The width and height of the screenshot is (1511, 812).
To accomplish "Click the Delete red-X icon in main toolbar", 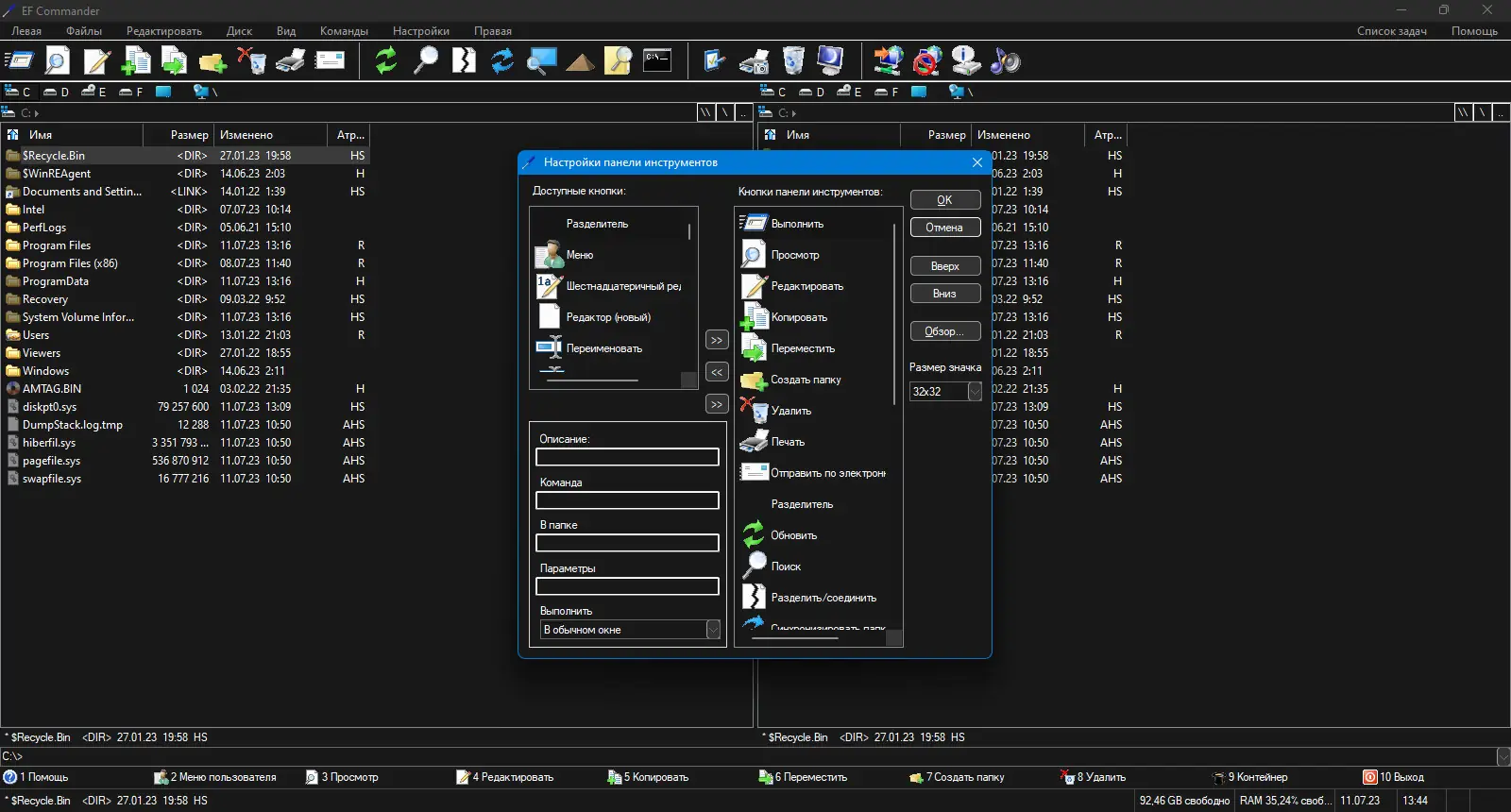I will point(251,61).
